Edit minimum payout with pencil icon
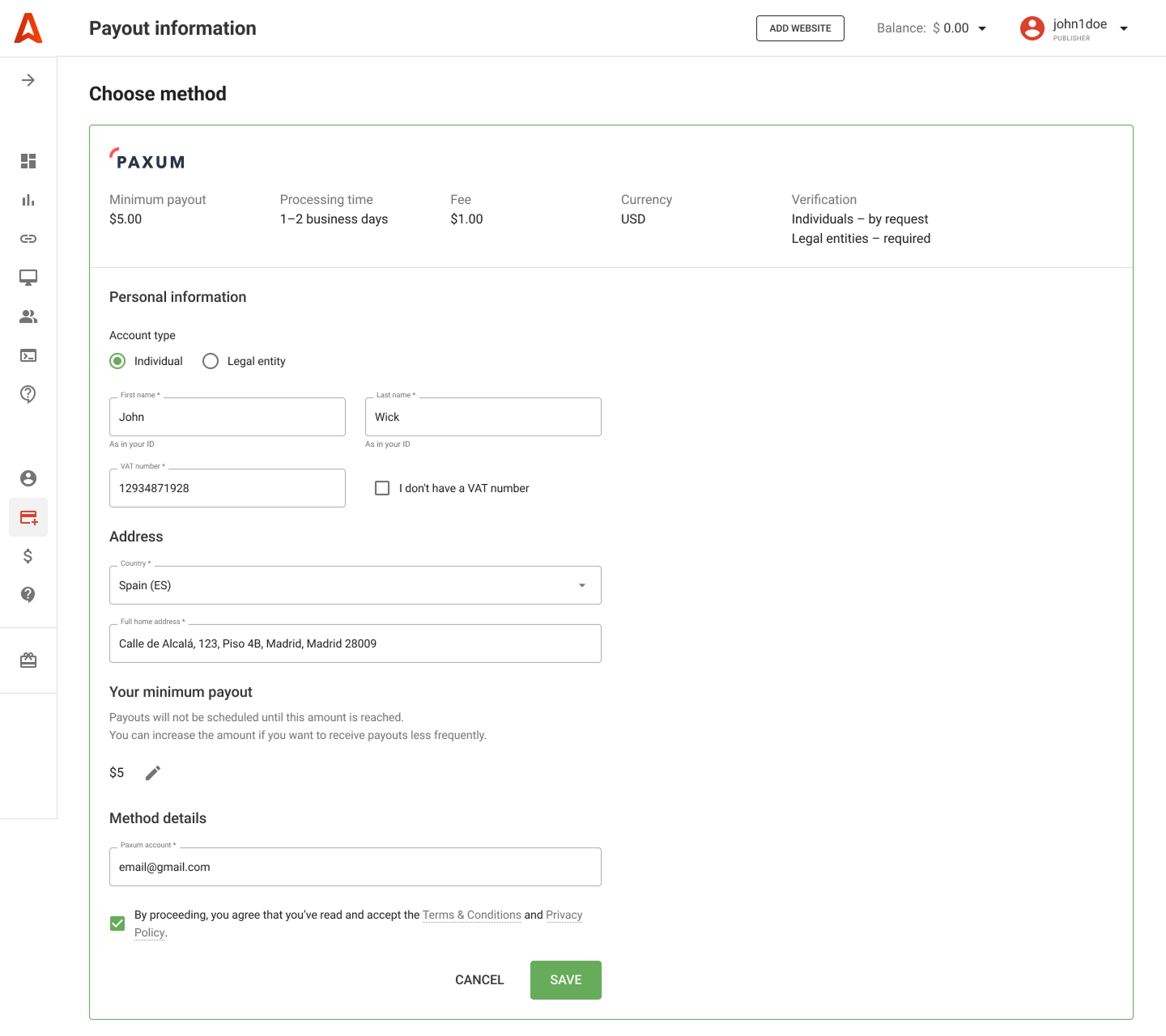1166x1036 pixels. 153,773
